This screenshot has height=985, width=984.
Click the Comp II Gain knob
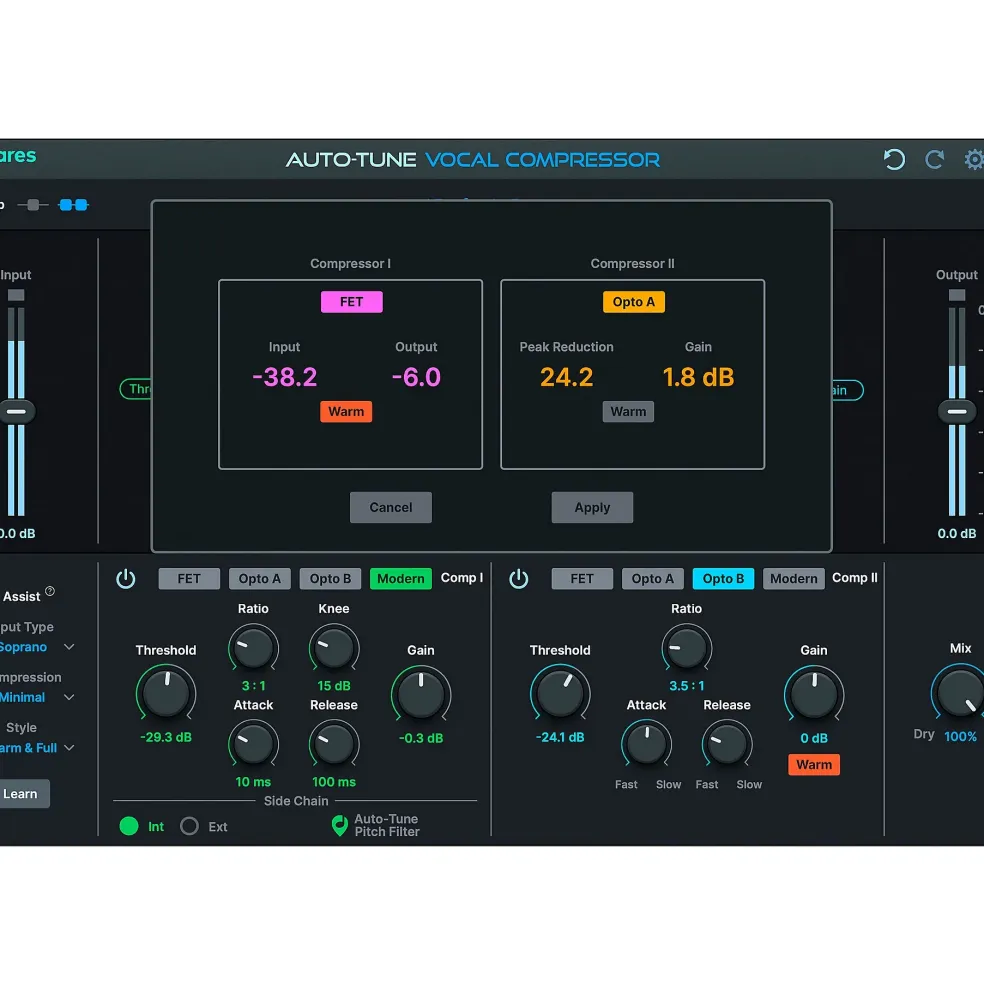[814, 694]
